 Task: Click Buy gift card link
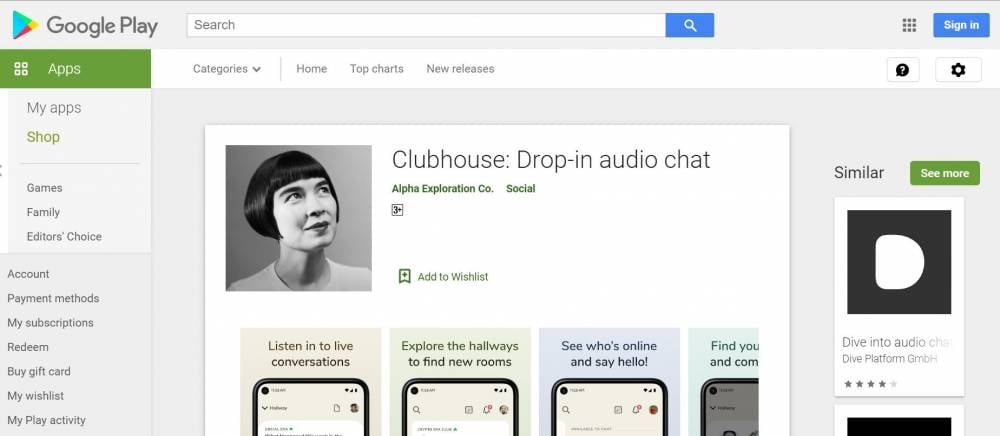pos(39,371)
